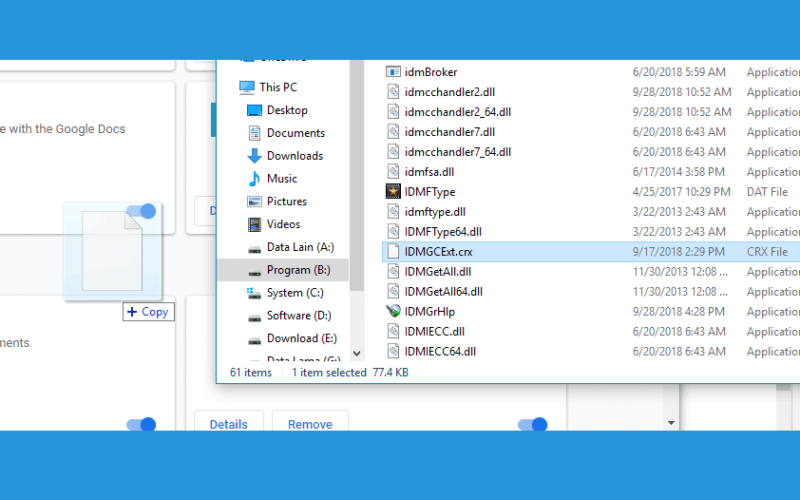Click the 9/17/2018 2:29 PM date cell
The width and height of the screenshot is (800, 500).
679,252
